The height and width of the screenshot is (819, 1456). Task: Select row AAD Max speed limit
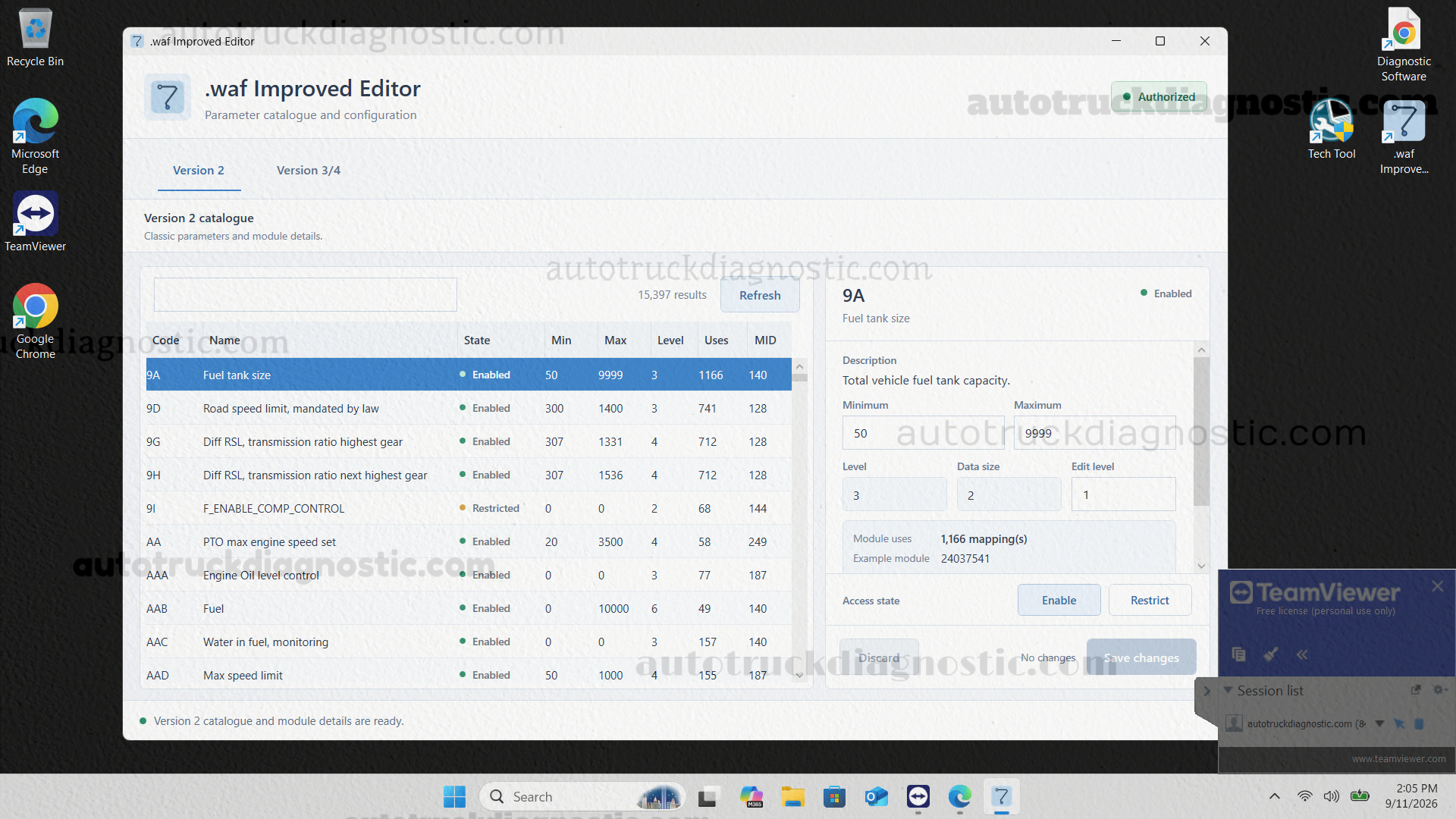click(x=469, y=675)
